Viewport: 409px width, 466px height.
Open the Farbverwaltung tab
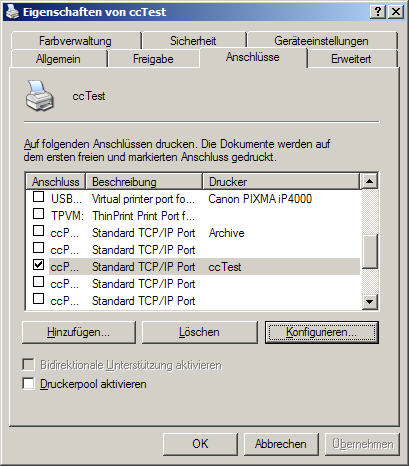click(75, 41)
